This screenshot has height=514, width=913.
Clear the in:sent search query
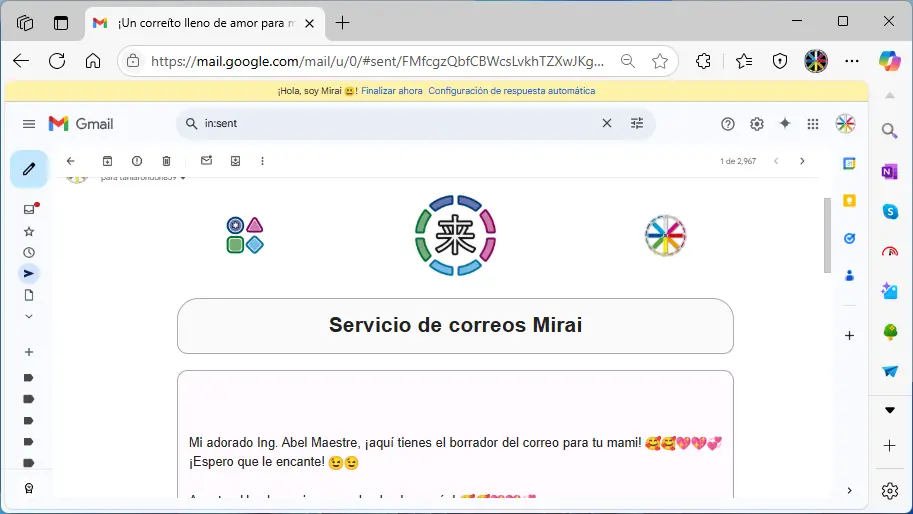pos(607,123)
